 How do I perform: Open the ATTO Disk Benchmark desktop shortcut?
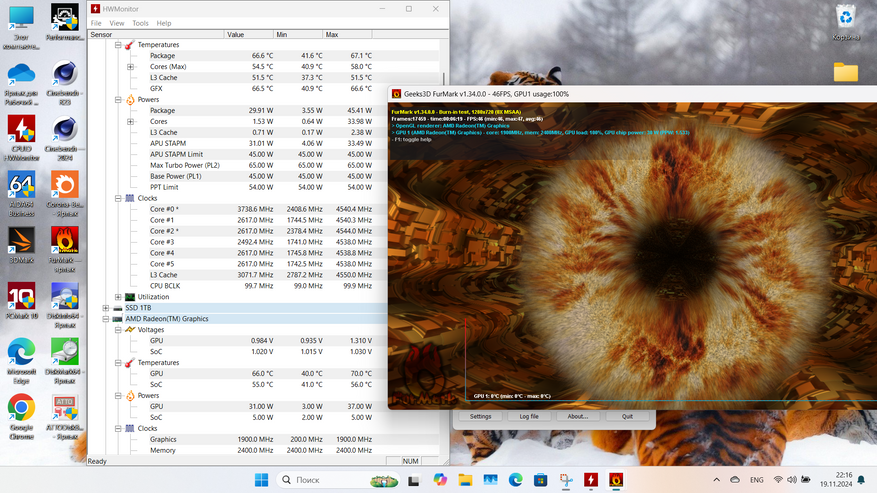(65, 416)
